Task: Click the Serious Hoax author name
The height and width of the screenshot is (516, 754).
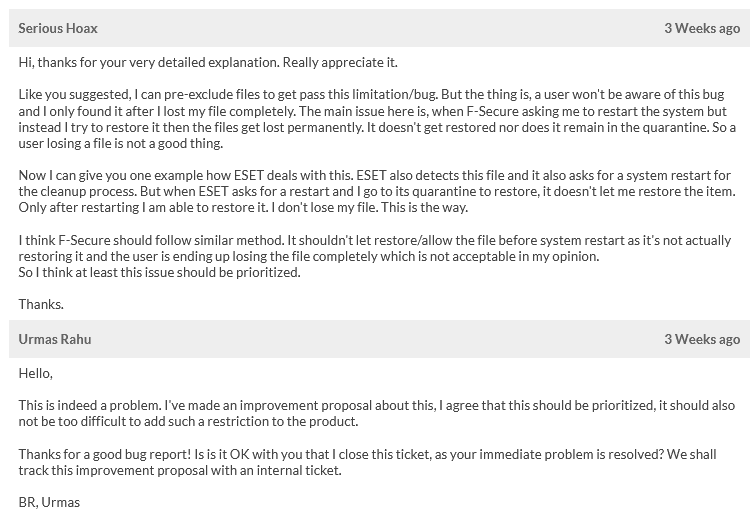Action: click(x=58, y=28)
